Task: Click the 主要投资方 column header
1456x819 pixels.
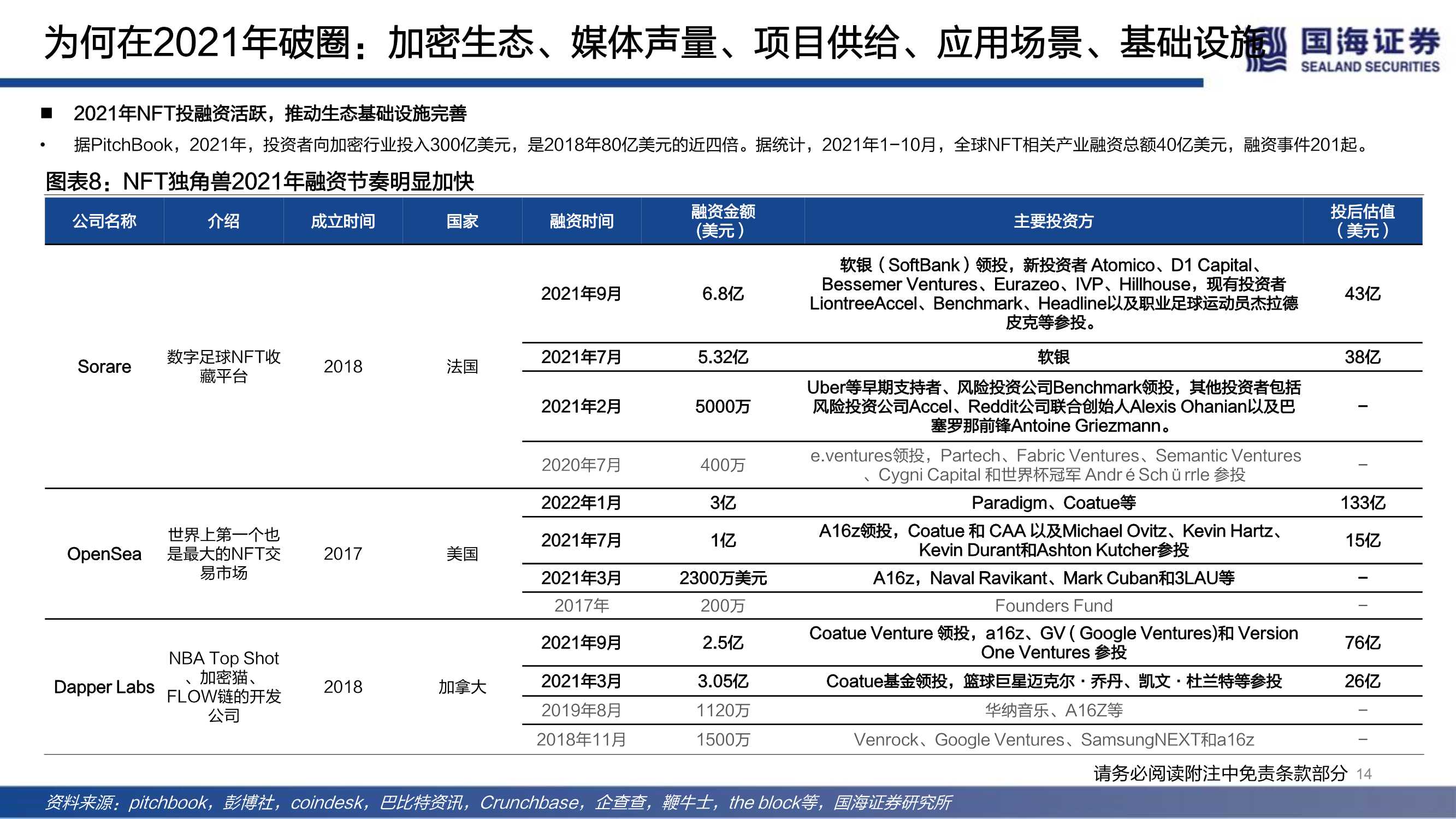Action: click(x=1053, y=221)
